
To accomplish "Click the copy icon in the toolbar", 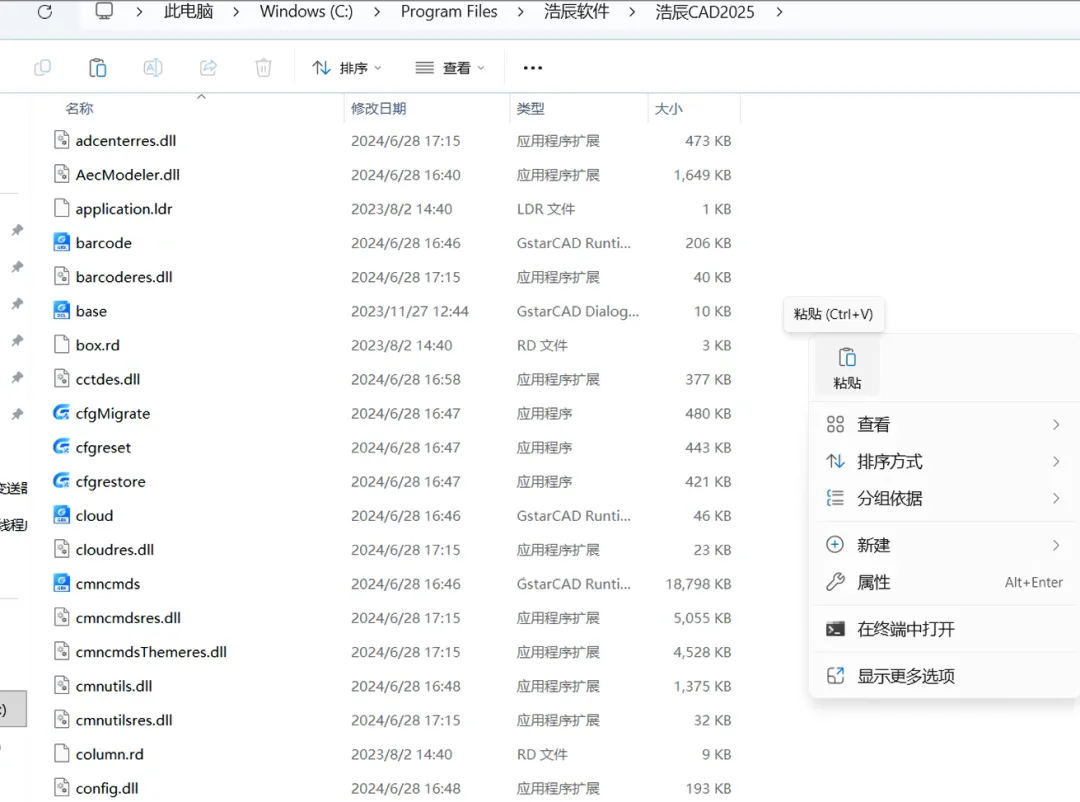I will tap(43, 68).
